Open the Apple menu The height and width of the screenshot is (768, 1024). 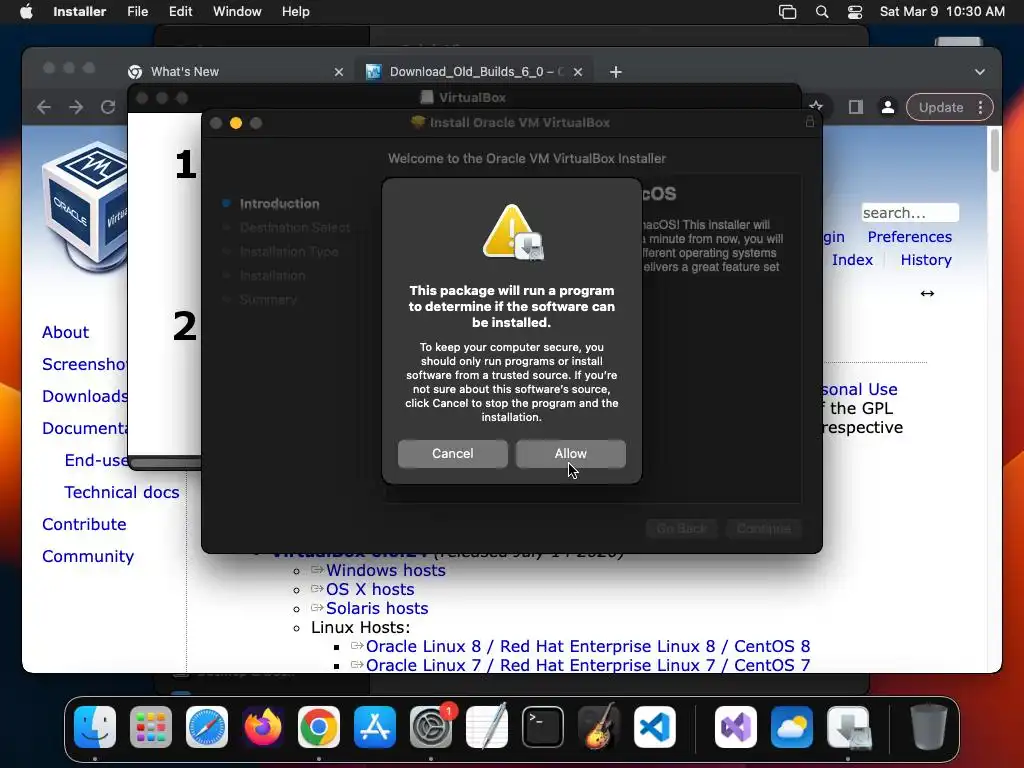(26, 12)
